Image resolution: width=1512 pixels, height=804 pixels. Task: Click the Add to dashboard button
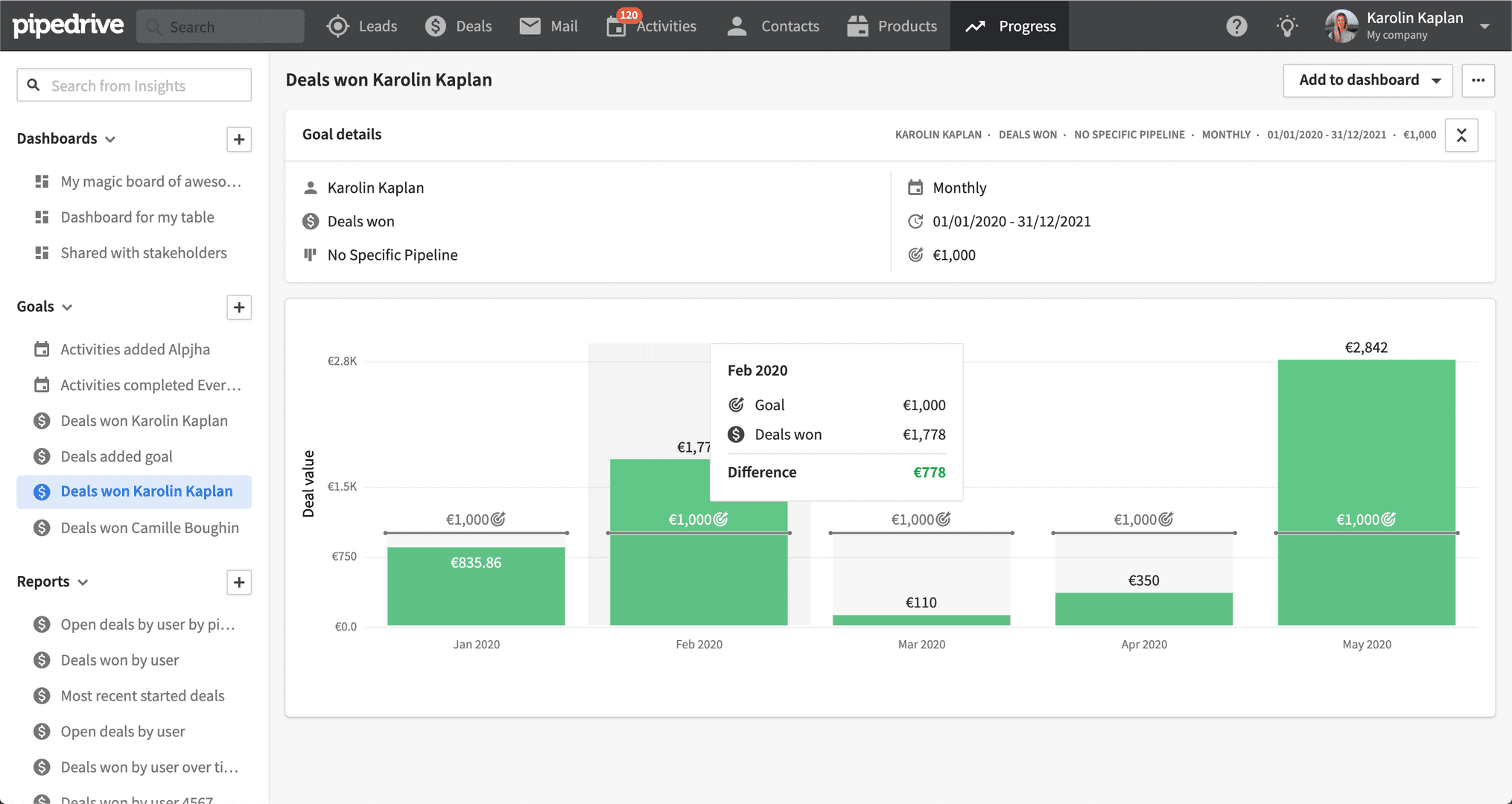coord(1368,80)
